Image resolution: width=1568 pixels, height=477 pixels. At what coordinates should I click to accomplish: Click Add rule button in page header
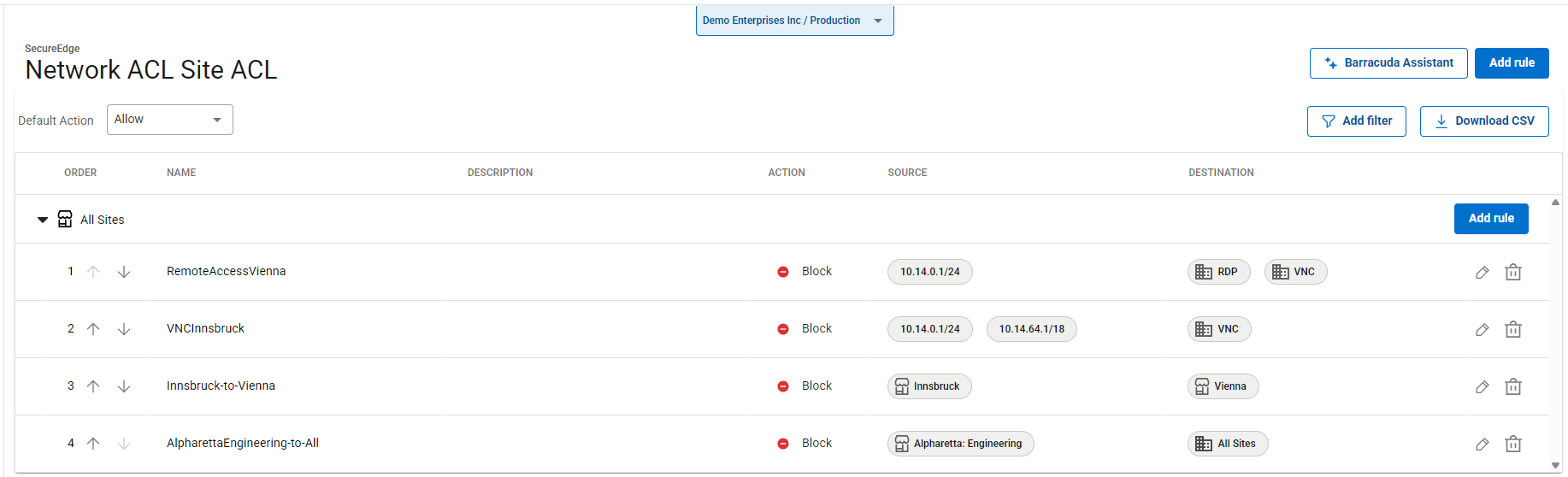(1511, 63)
